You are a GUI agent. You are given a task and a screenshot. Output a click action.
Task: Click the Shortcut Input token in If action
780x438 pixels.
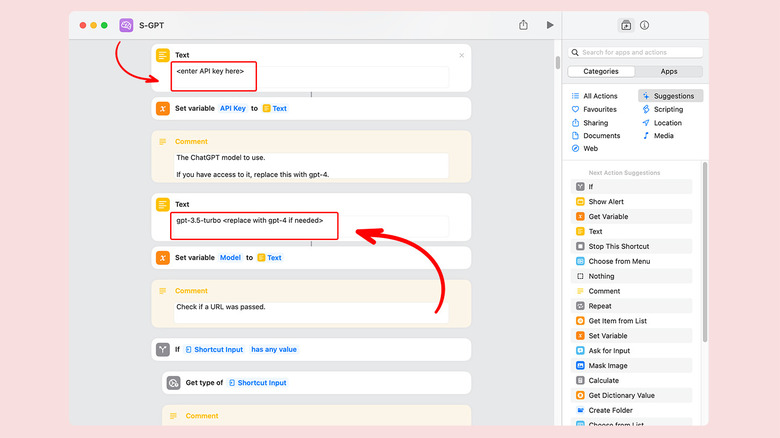214,349
